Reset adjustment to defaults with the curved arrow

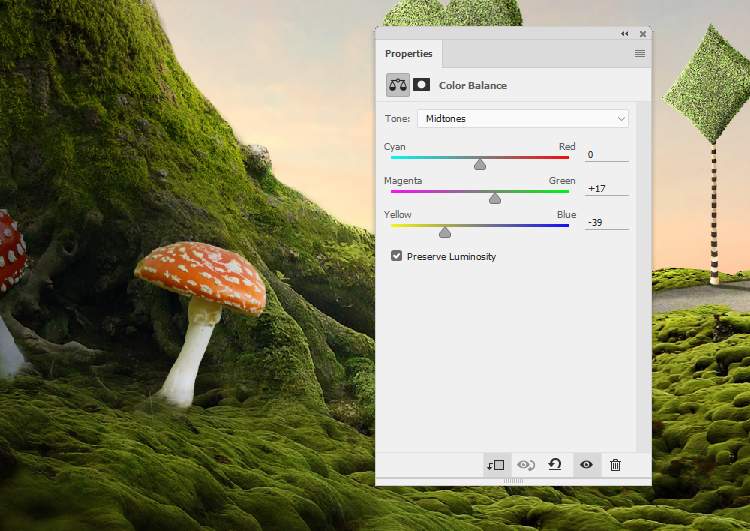click(554, 465)
